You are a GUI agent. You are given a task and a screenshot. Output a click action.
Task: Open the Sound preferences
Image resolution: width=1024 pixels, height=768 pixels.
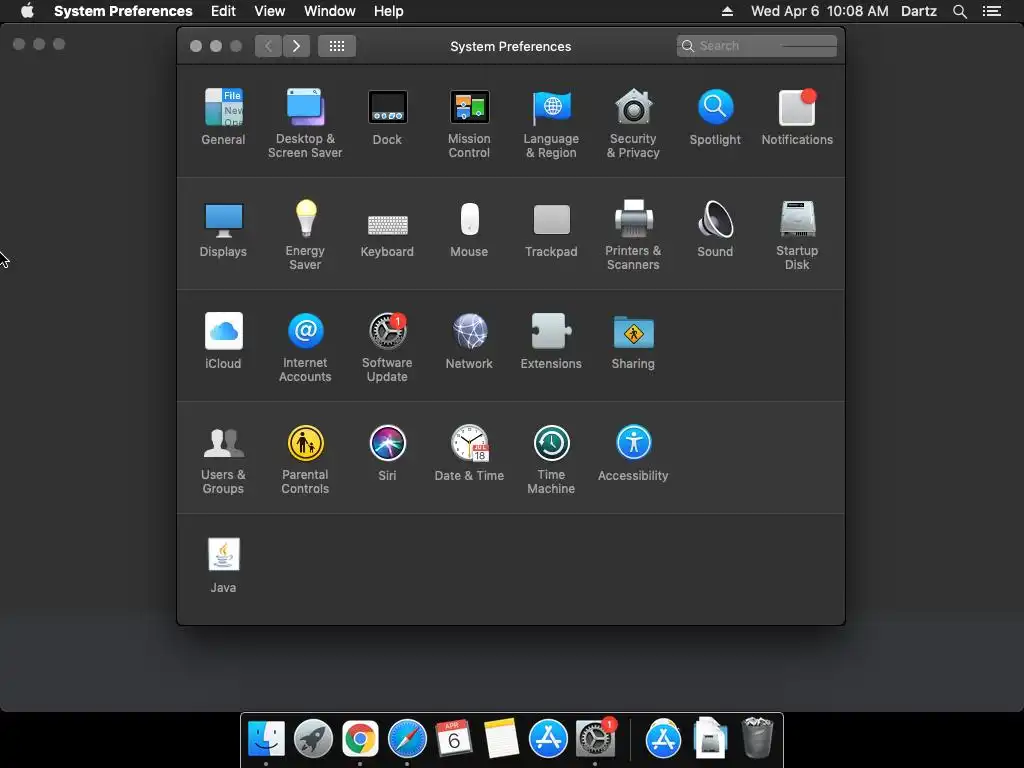click(715, 229)
